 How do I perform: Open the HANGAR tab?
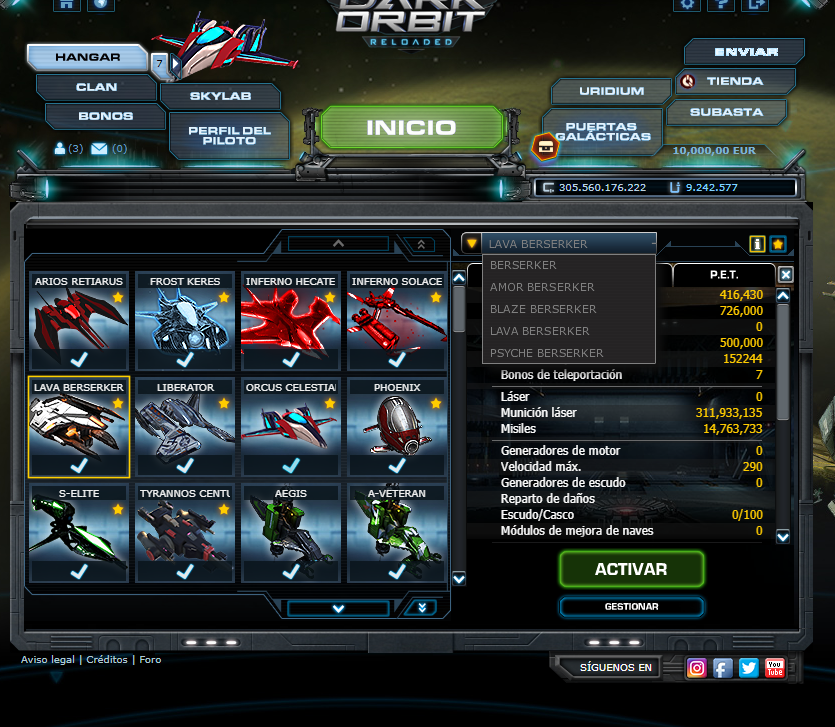click(87, 57)
